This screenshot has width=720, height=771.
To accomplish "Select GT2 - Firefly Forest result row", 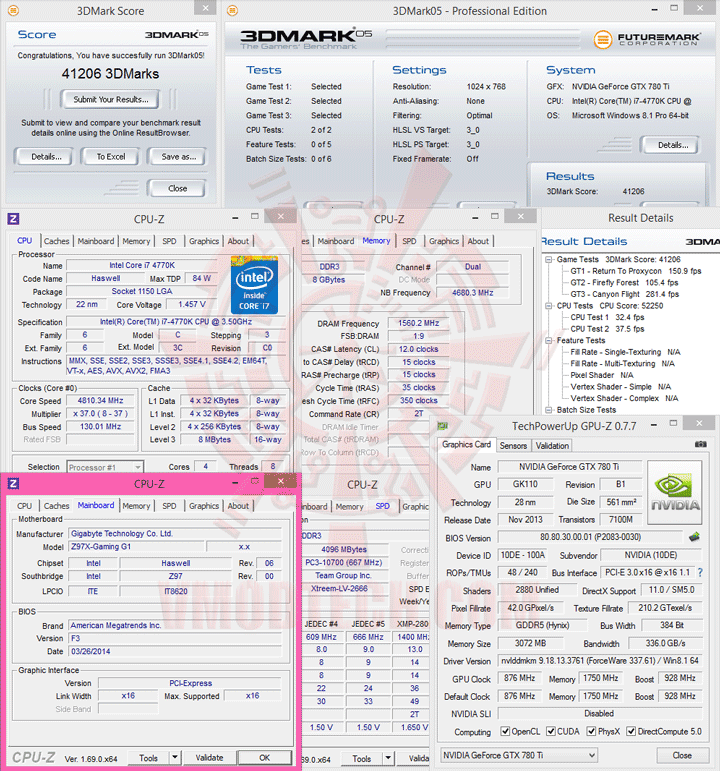I will click(x=624, y=283).
